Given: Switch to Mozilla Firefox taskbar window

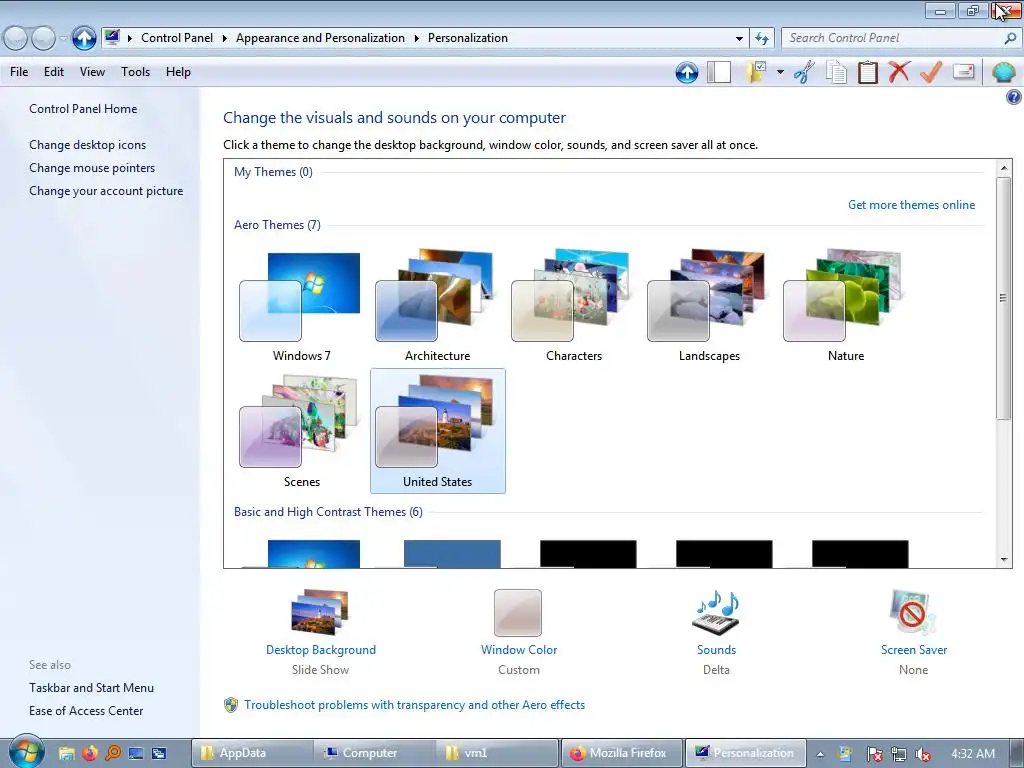Looking at the screenshot, I should (622, 753).
